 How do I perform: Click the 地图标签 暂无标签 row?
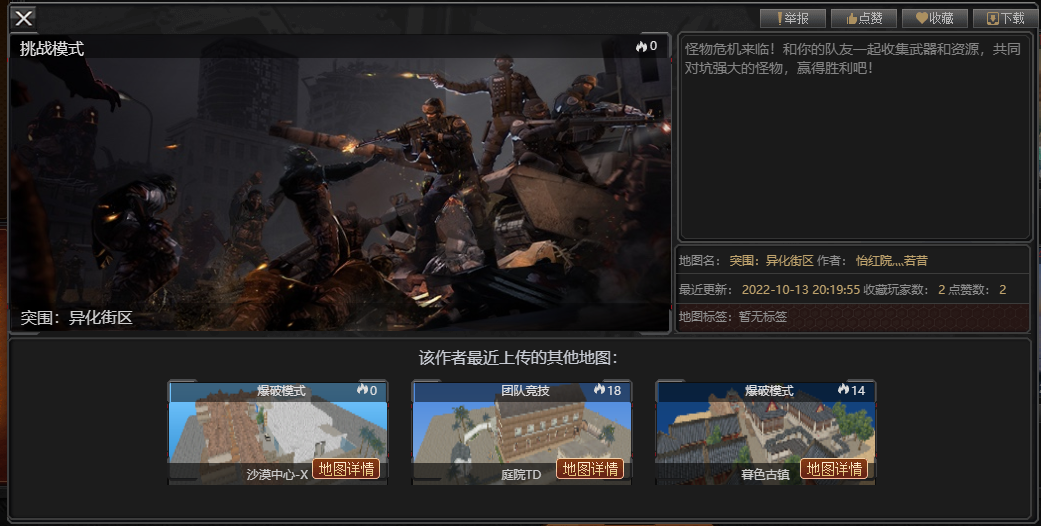[852, 317]
